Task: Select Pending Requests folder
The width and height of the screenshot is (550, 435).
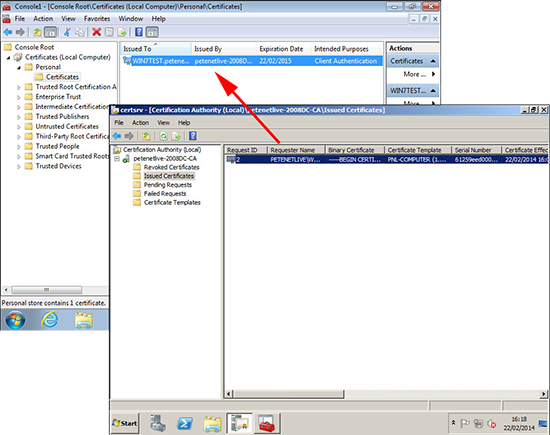Action: [168, 185]
